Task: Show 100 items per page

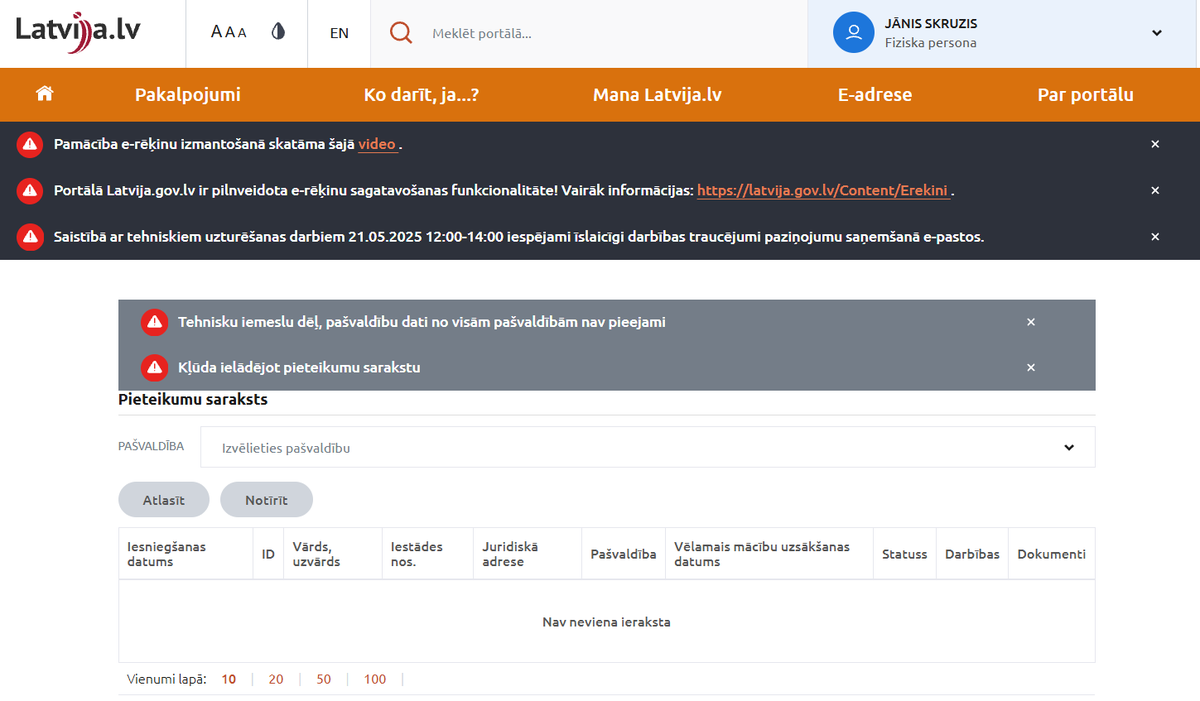Action: pos(375,679)
